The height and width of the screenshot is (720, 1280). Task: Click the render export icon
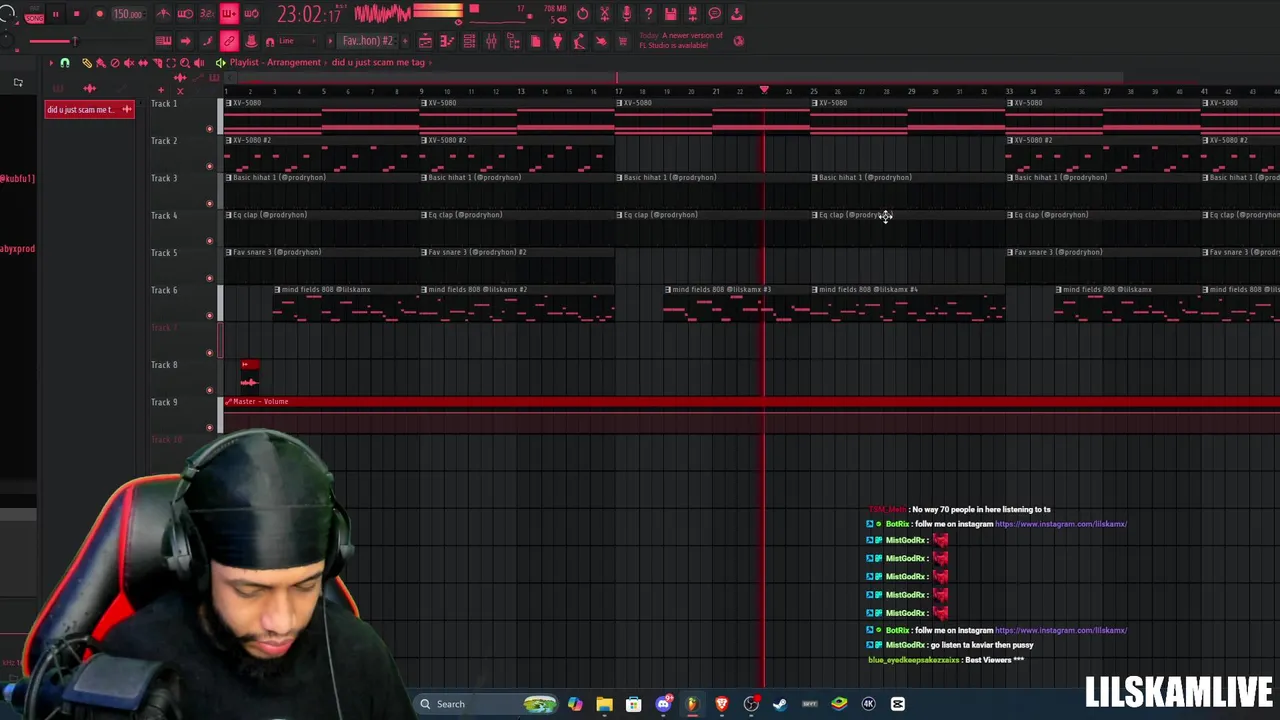click(692, 14)
